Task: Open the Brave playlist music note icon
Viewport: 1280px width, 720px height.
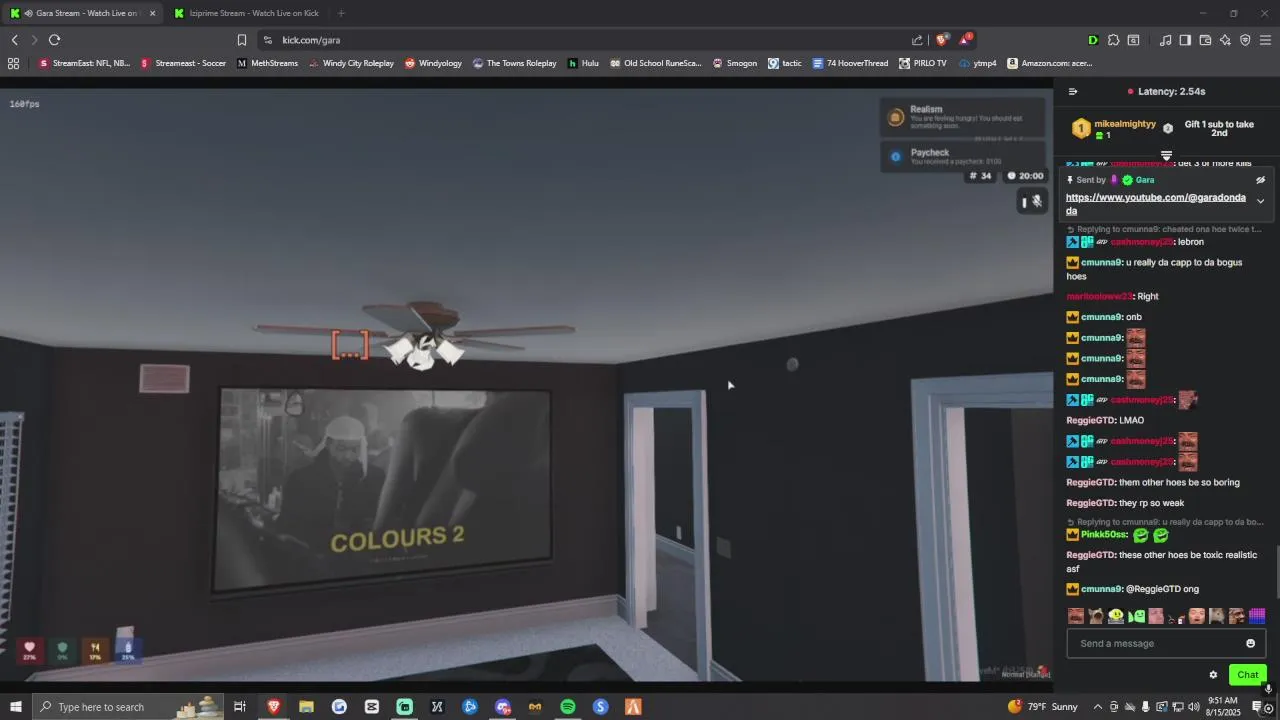Action: [1165, 40]
